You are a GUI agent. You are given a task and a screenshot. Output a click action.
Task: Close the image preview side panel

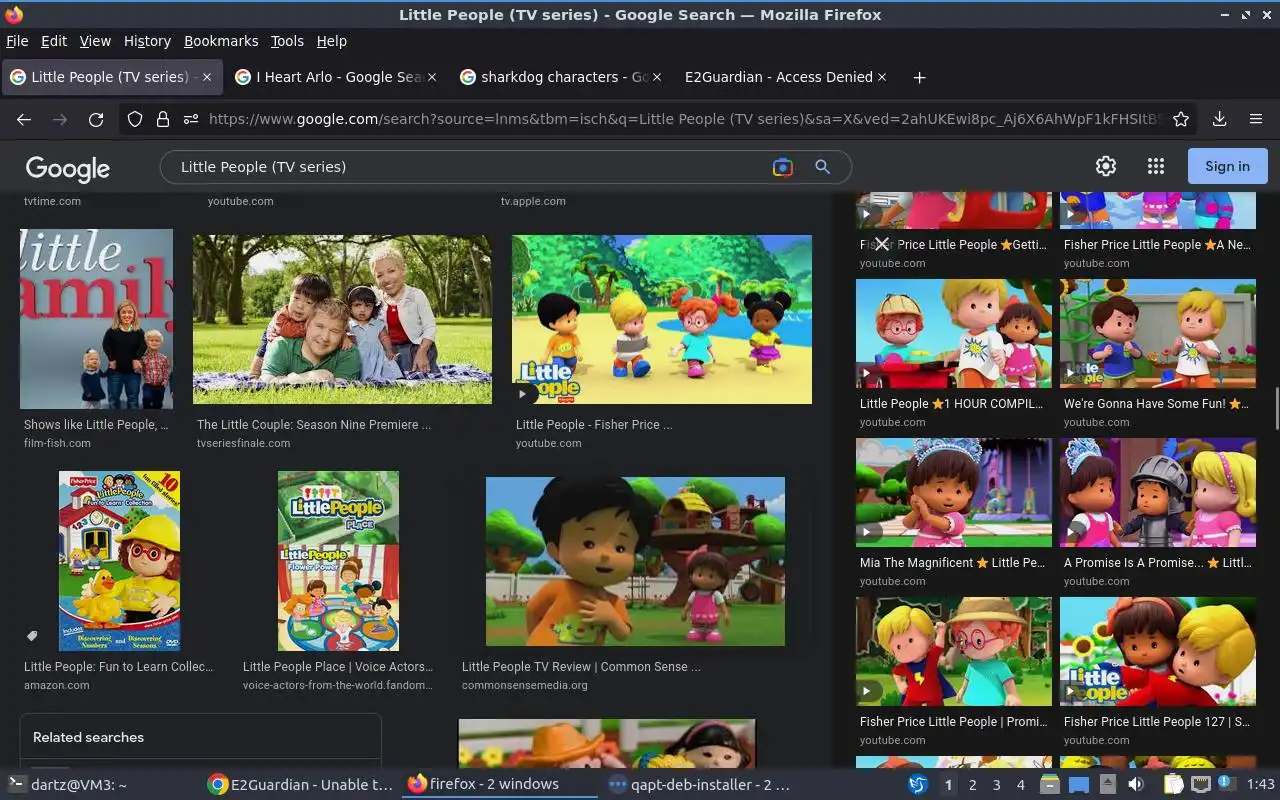point(881,244)
